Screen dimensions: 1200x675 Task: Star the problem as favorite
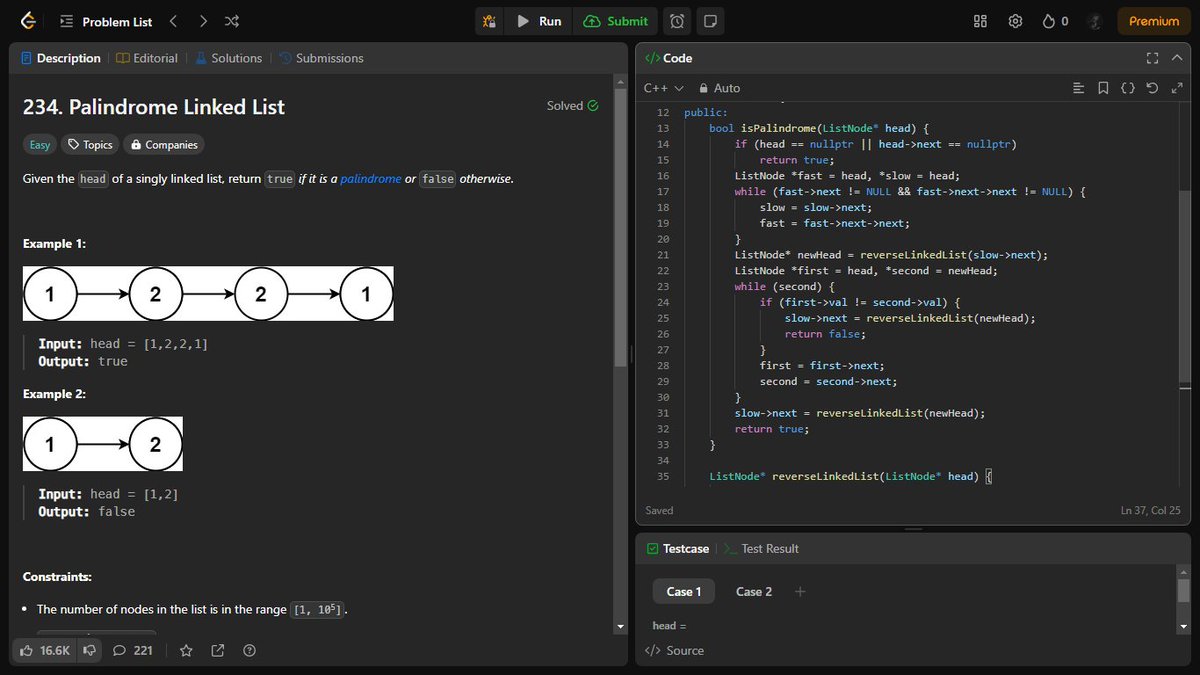[x=186, y=650]
